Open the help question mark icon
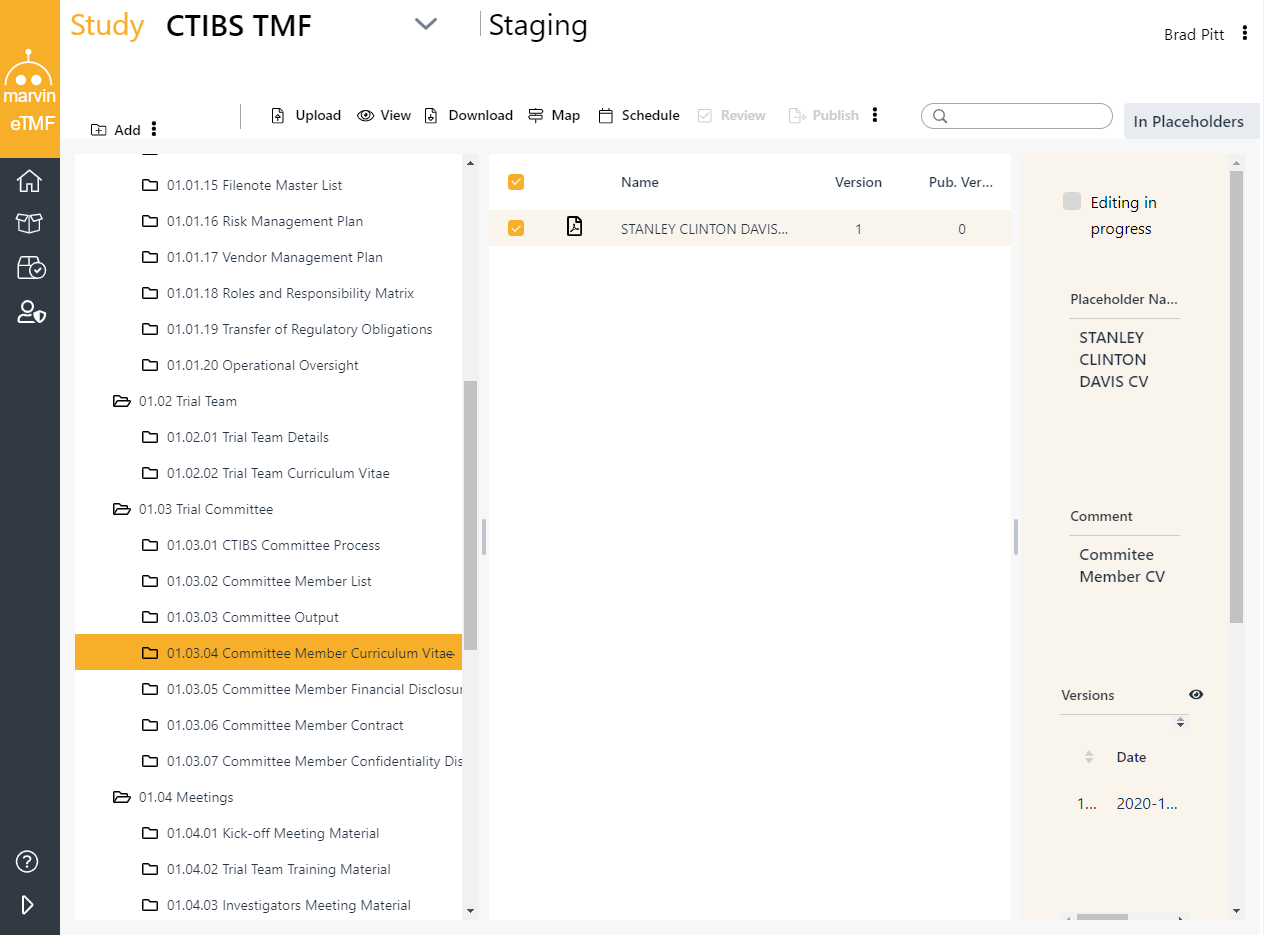 [28, 861]
